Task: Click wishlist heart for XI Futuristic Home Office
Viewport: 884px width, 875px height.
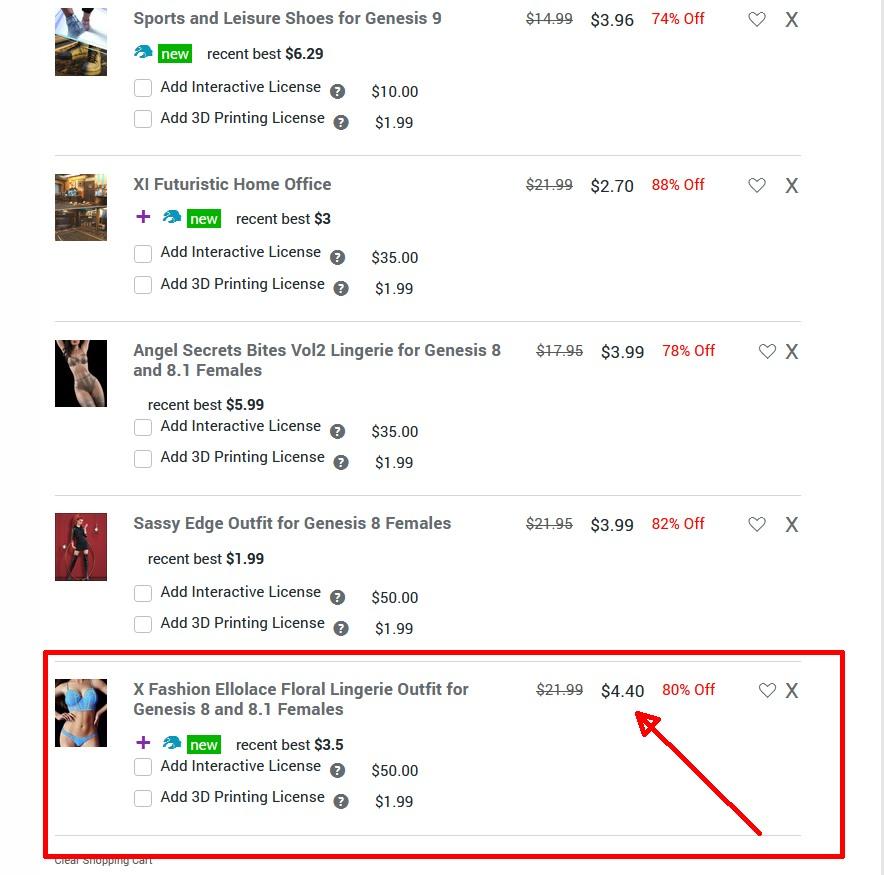Action: tap(757, 185)
